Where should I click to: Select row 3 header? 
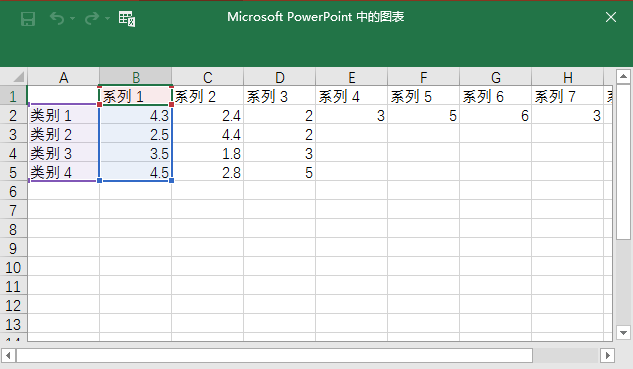[13, 134]
